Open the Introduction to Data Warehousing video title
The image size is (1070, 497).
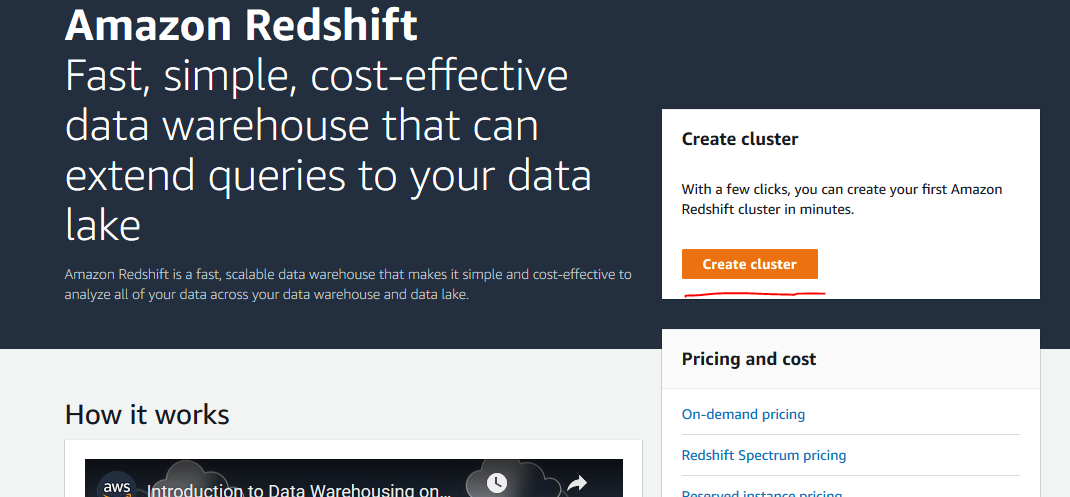pyautogui.click(x=299, y=490)
